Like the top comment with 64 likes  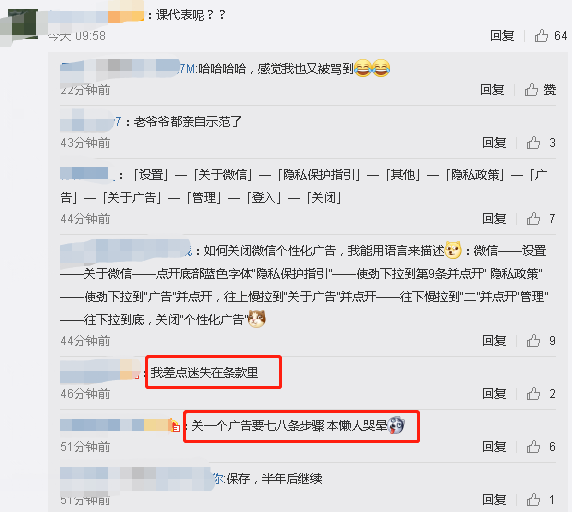(x=541, y=36)
